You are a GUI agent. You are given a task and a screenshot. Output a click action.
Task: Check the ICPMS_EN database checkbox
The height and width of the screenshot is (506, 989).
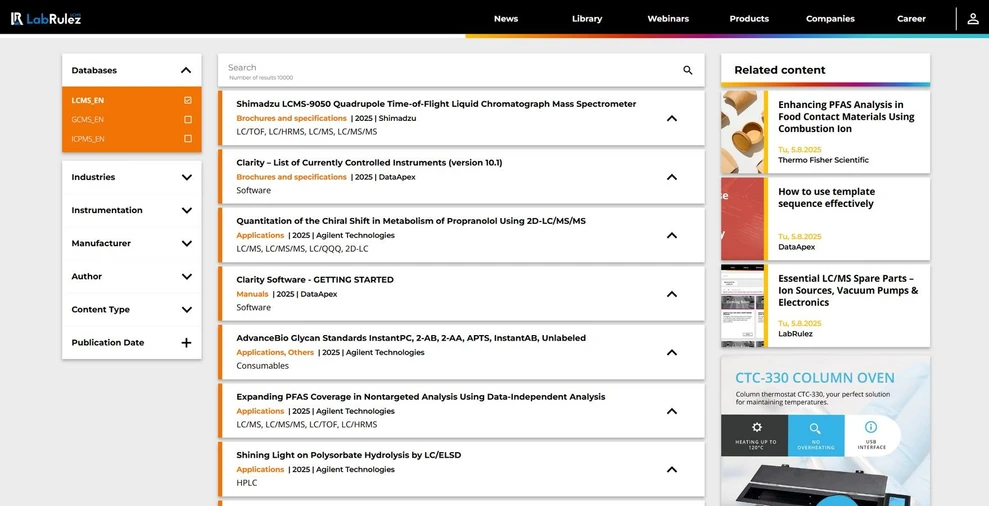(x=188, y=139)
